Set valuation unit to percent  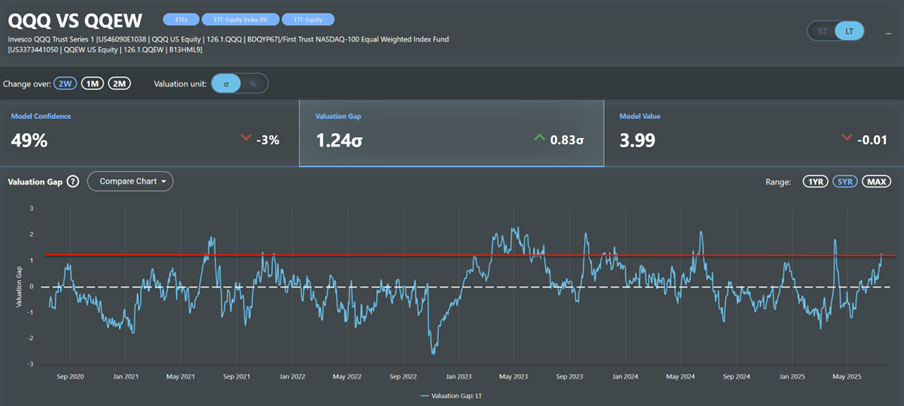point(253,84)
